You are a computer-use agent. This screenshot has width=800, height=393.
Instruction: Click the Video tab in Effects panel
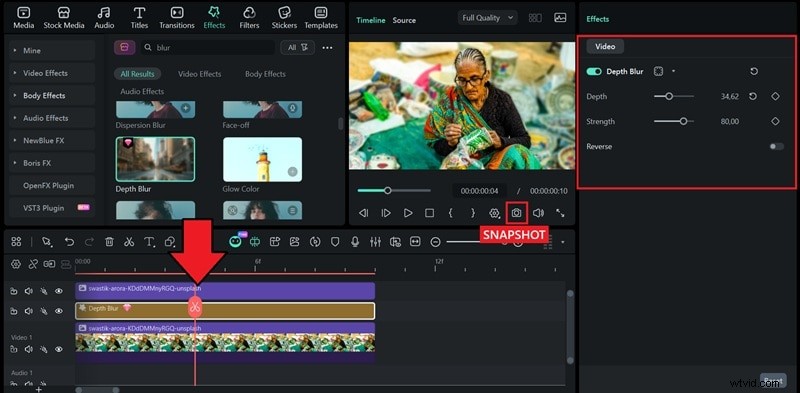click(605, 46)
